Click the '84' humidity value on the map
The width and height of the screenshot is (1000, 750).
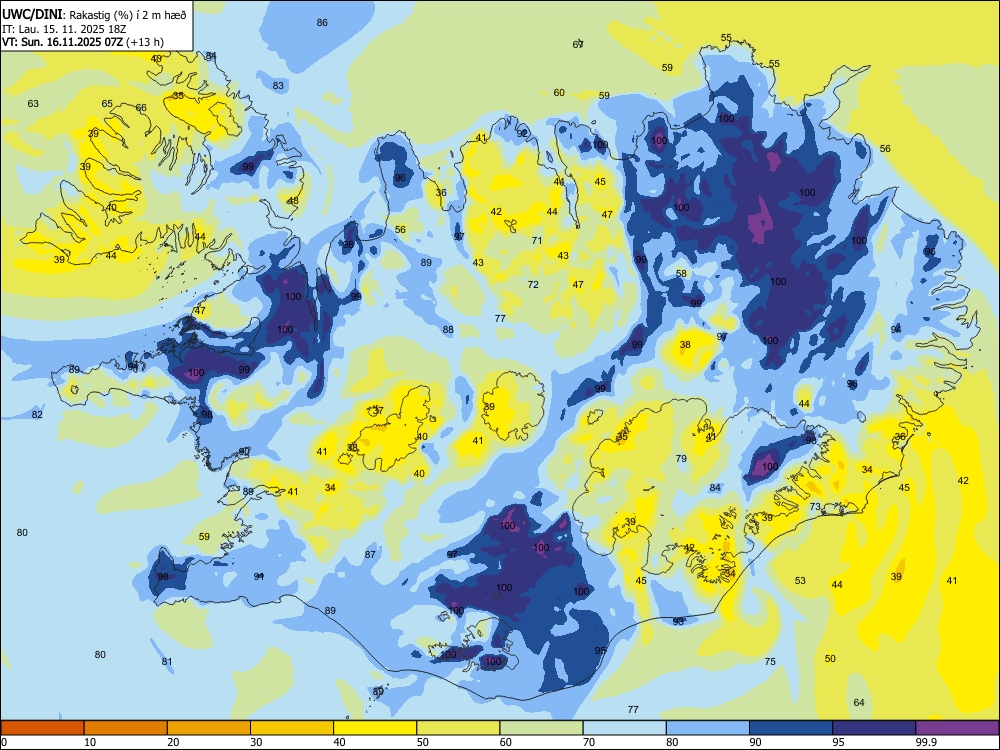(715, 487)
